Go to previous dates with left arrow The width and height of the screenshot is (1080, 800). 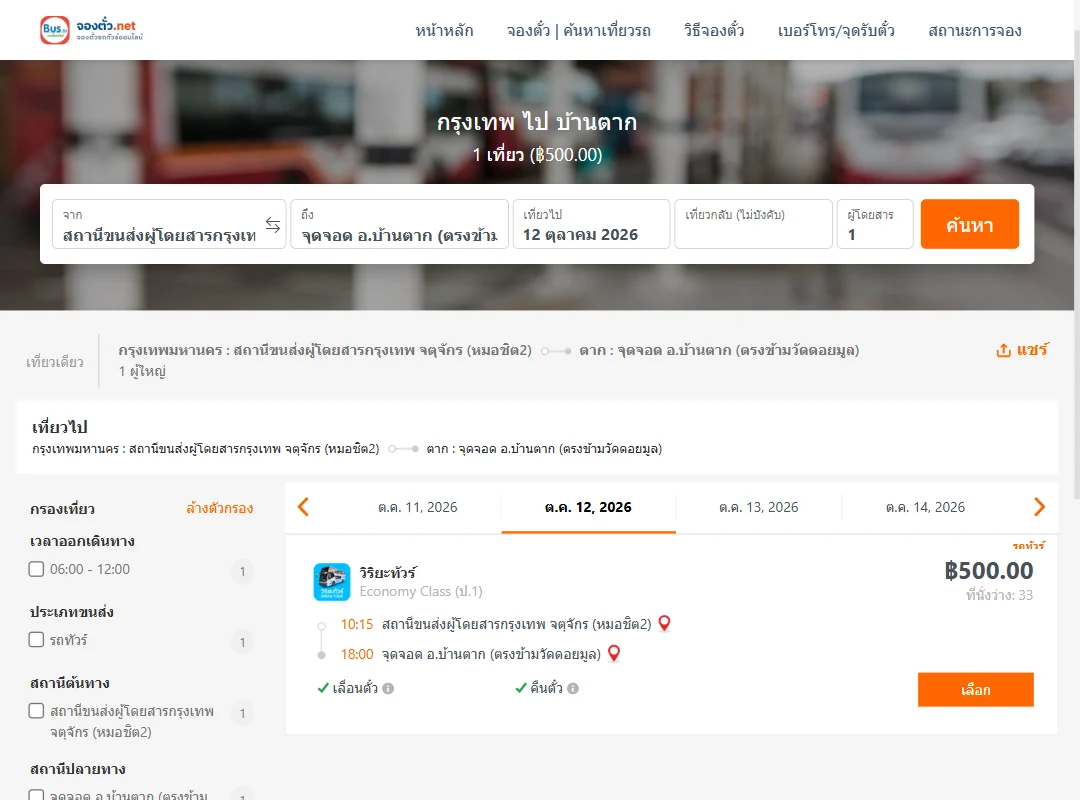(x=303, y=507)
